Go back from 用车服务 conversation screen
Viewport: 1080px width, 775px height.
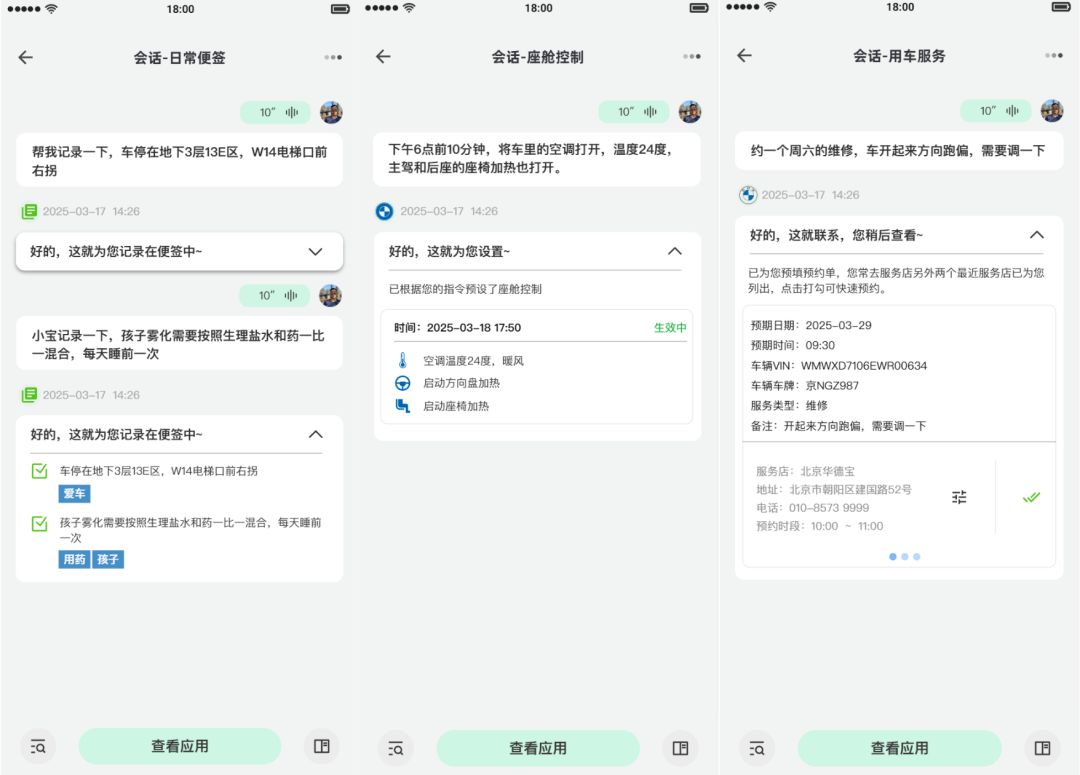point(744,56)
